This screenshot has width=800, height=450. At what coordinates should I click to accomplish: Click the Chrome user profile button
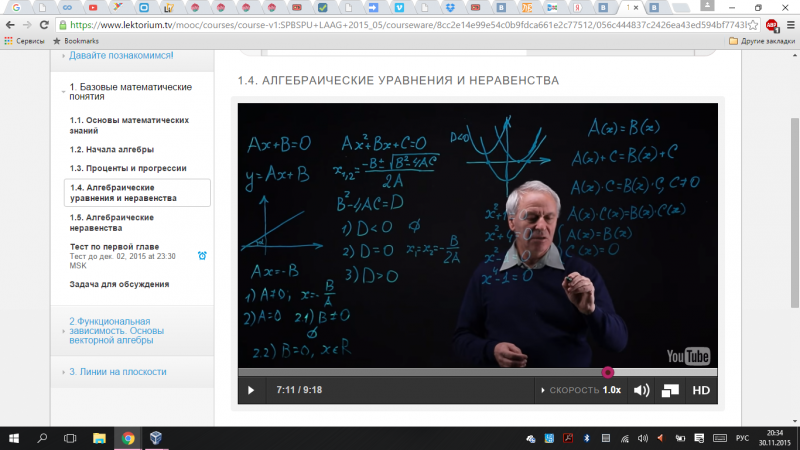[707, 6]
